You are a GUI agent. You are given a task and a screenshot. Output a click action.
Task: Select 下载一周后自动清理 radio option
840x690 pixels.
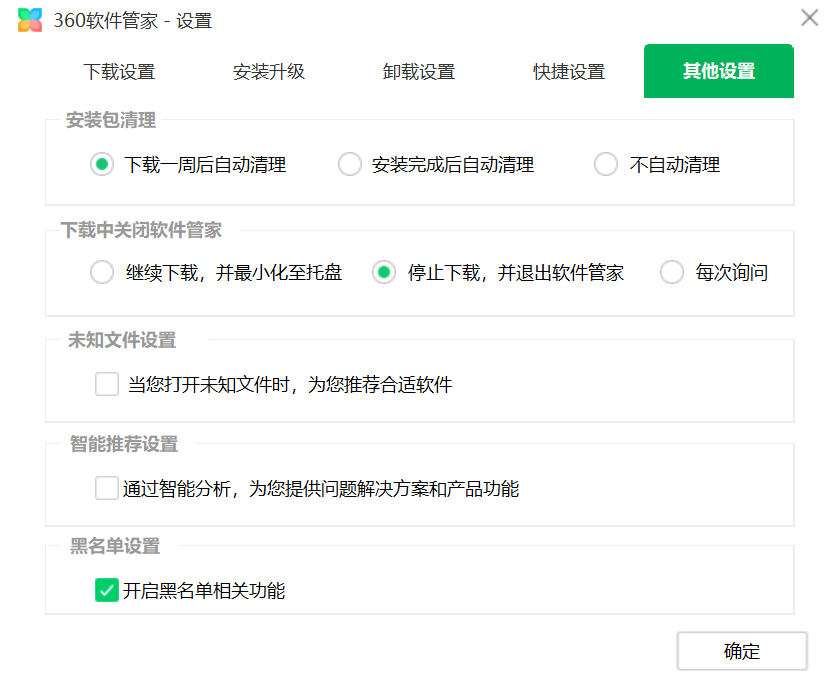[x=102, y=164]
